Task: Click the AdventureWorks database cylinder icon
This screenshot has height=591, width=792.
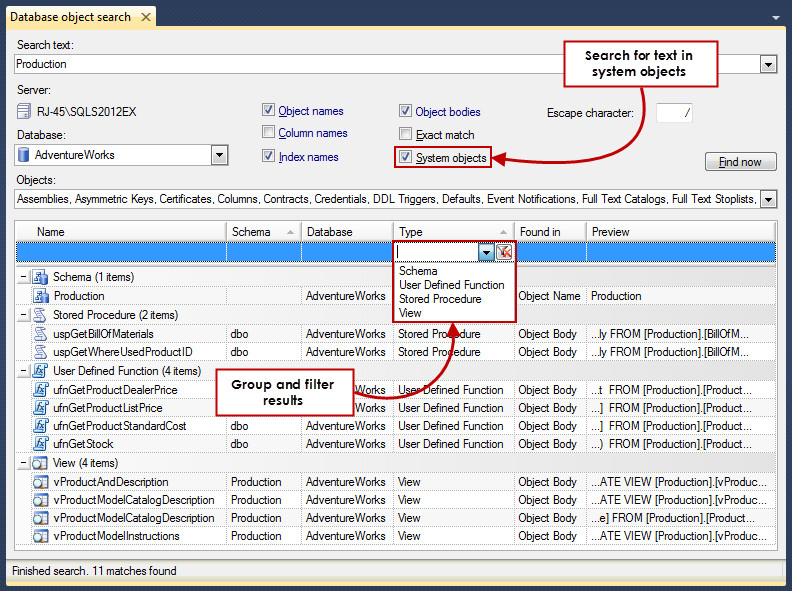Action: pos(23,155)
